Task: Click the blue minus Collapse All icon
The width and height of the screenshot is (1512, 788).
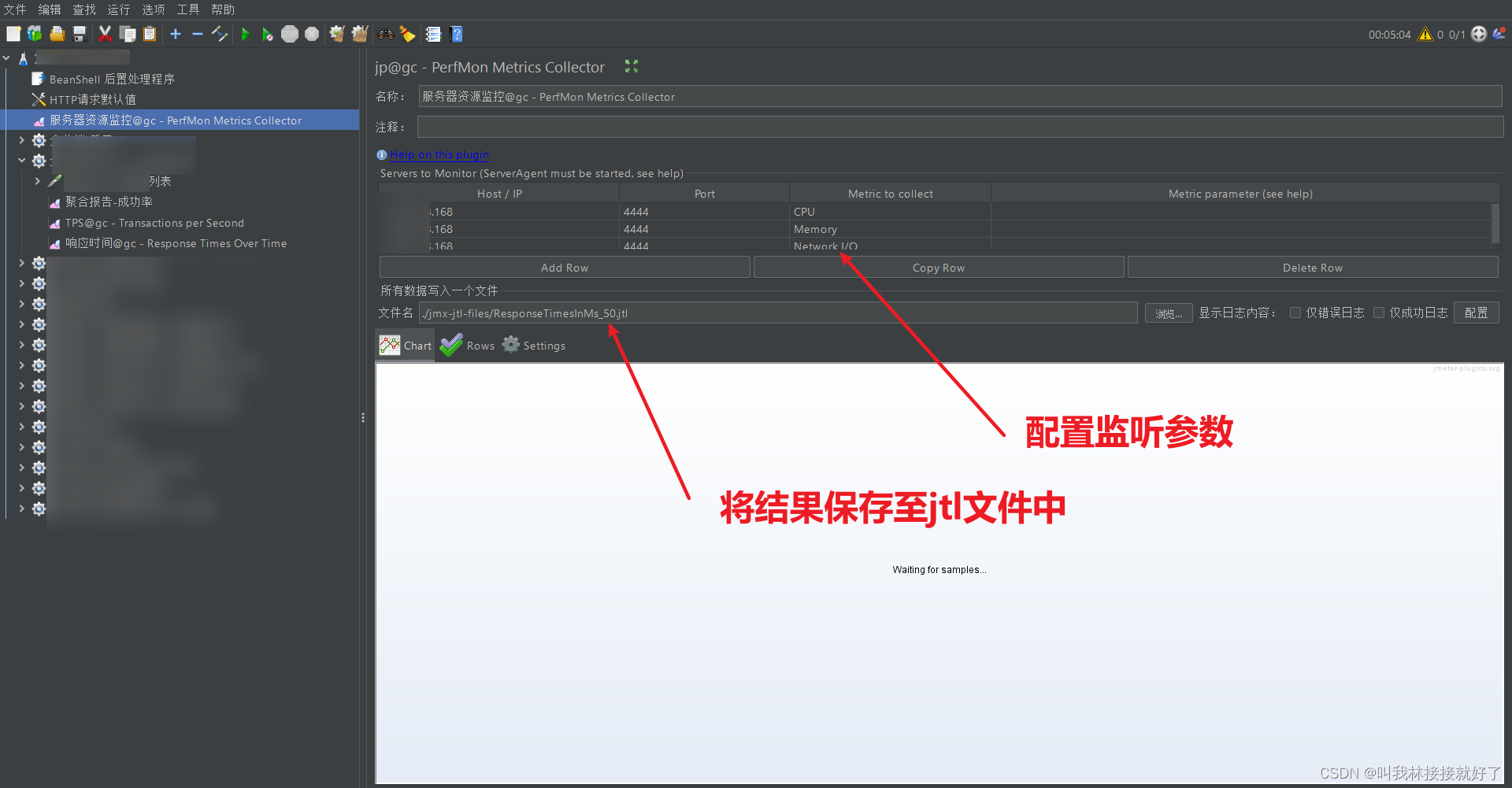Action: 198,34
